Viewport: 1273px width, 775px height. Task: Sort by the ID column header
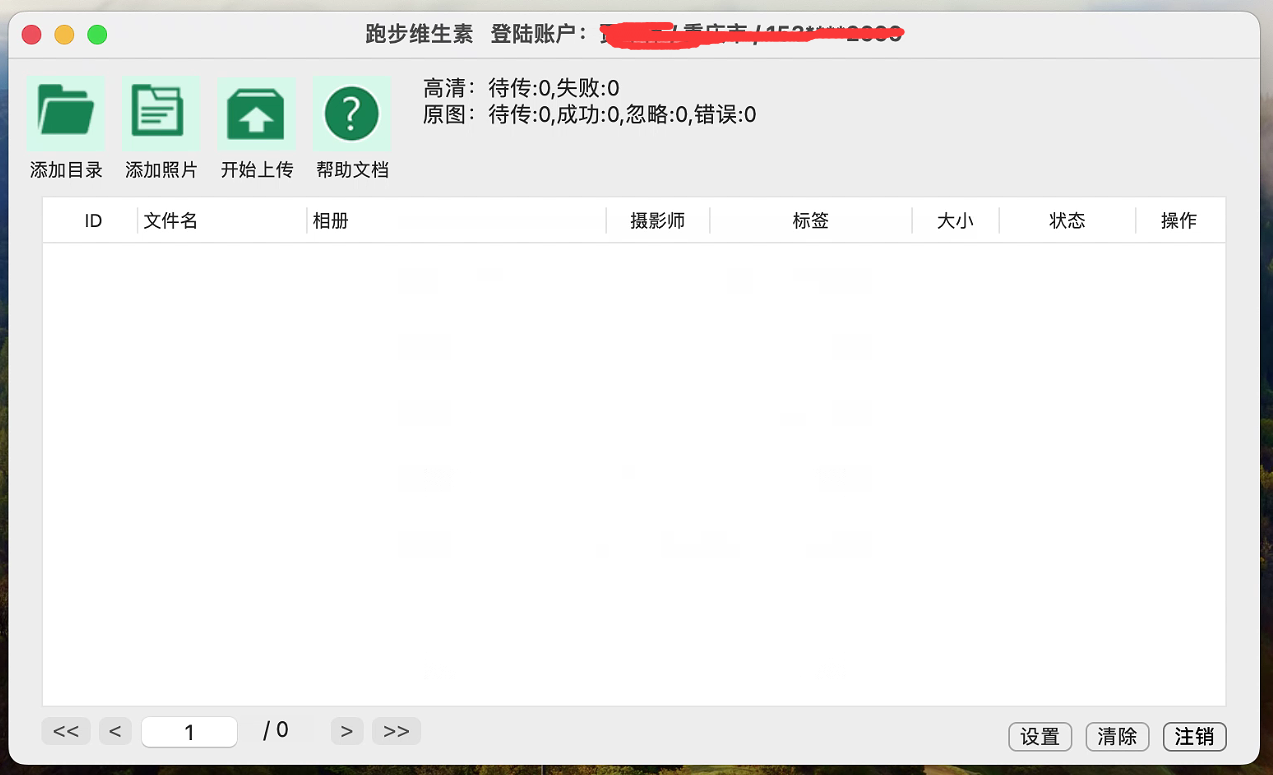point(93,221)
